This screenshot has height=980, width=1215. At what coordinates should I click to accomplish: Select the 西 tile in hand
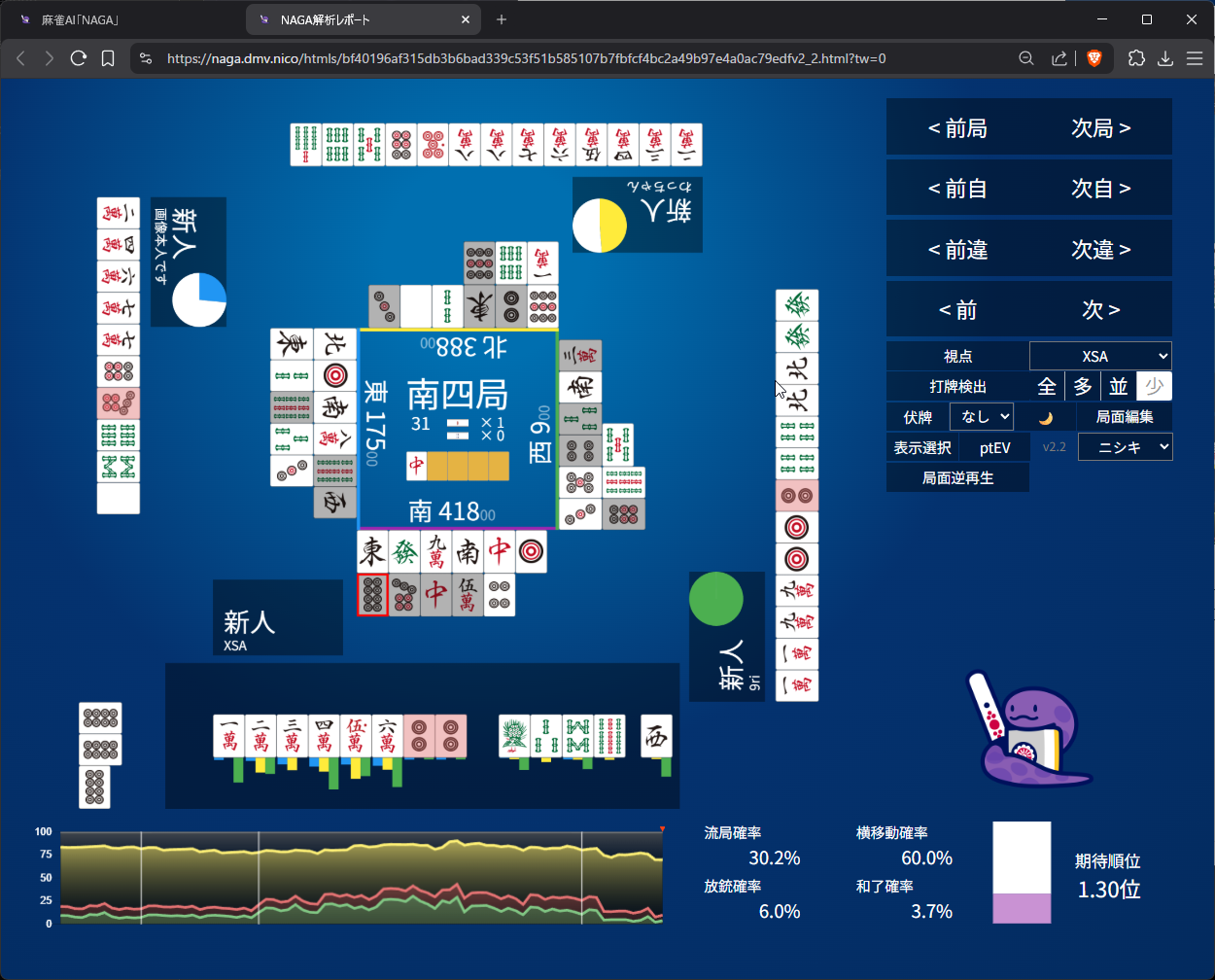(x=657, y=736)
